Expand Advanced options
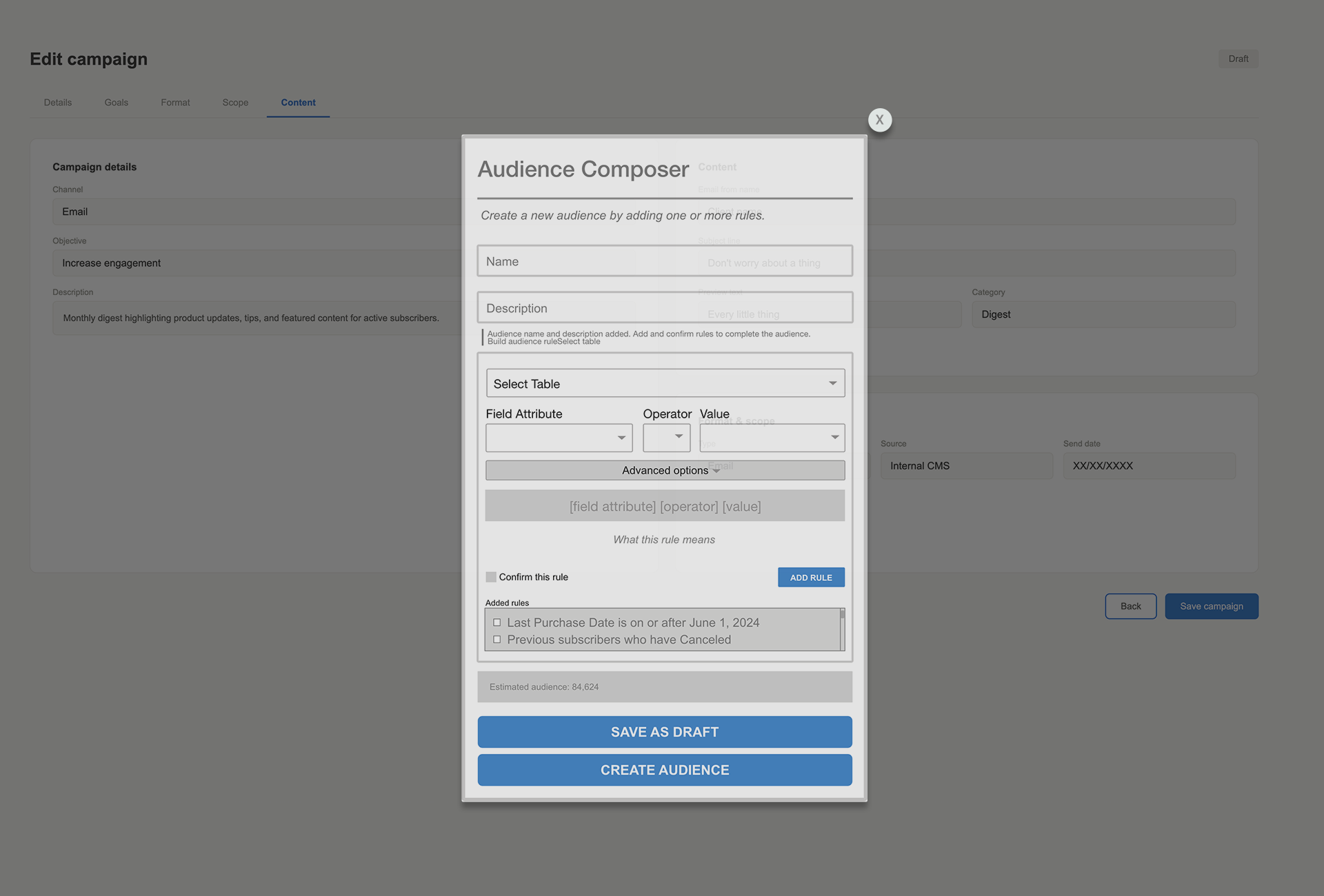1324x896 pixels. (665, 470)
